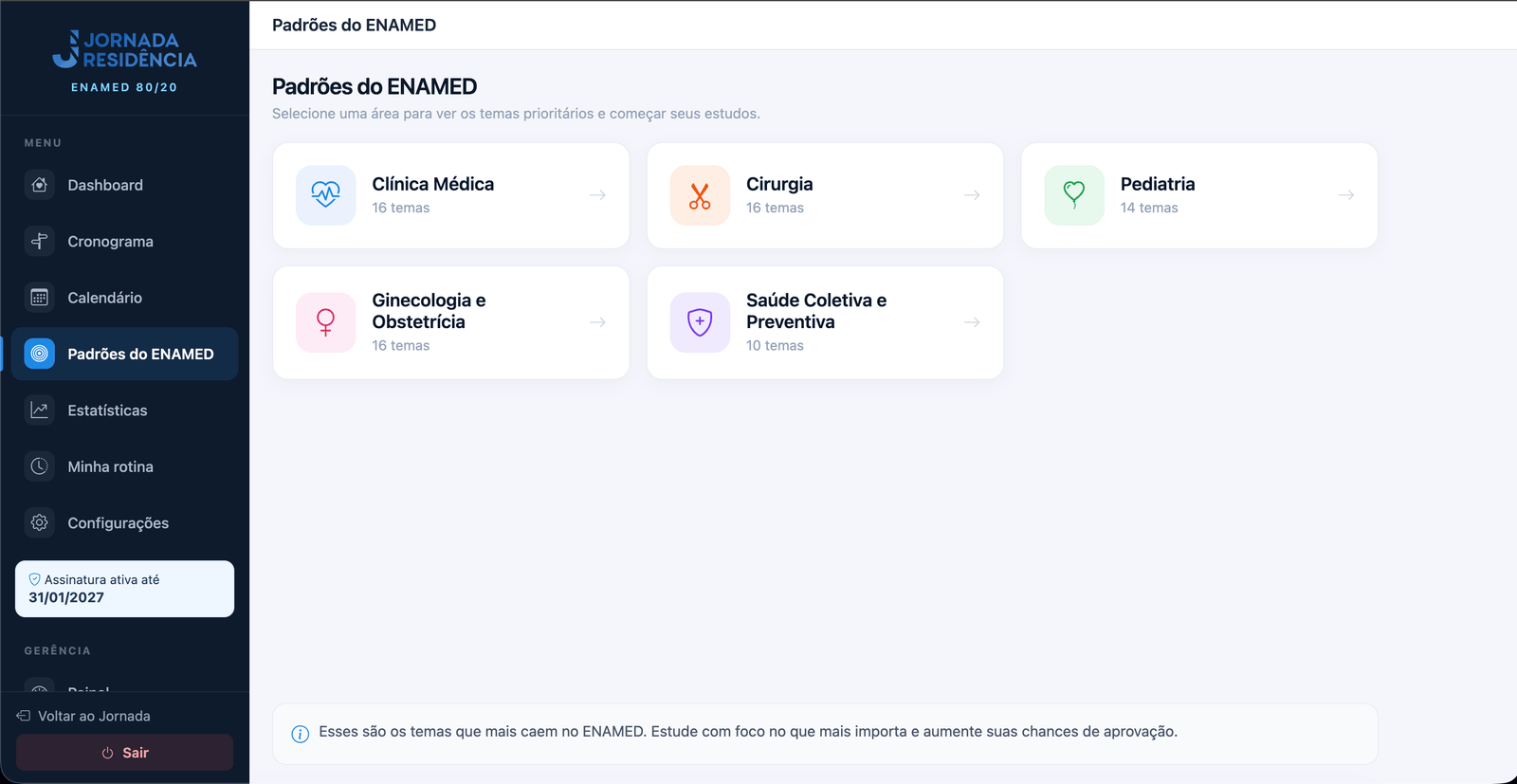Click the Saúde Coletiva shield icon

click(x=700, y=322)
